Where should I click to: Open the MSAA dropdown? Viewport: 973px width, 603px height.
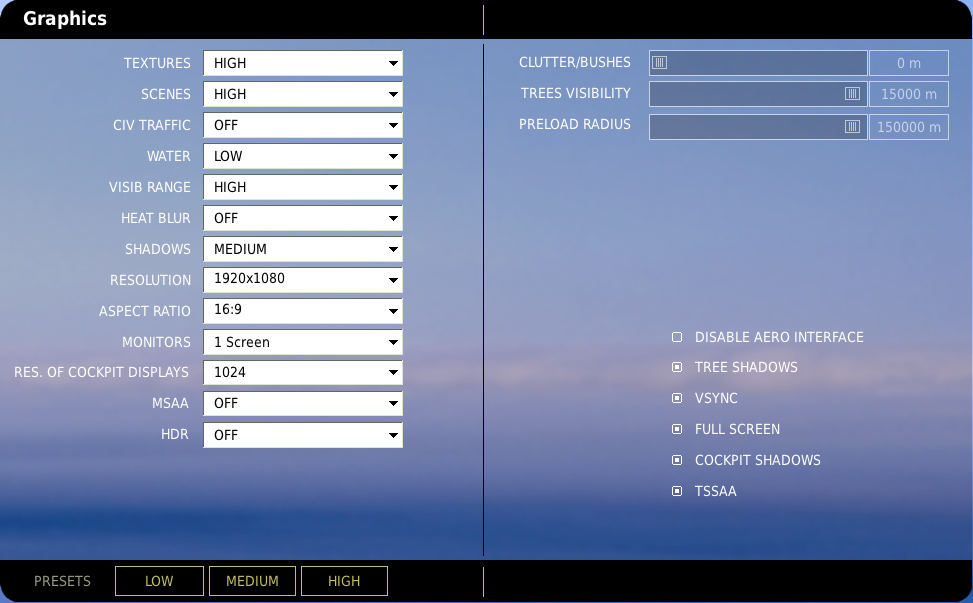click(303, 403)
